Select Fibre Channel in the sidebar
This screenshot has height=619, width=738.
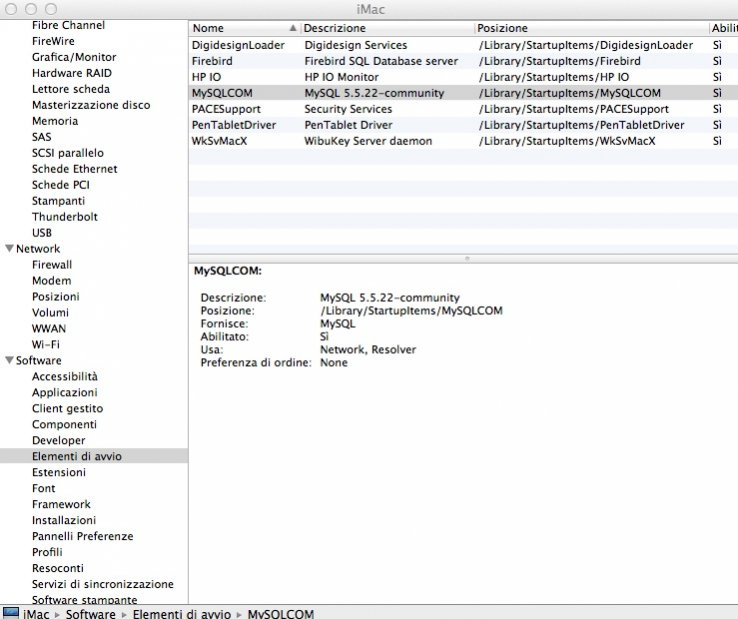[68, 25]
